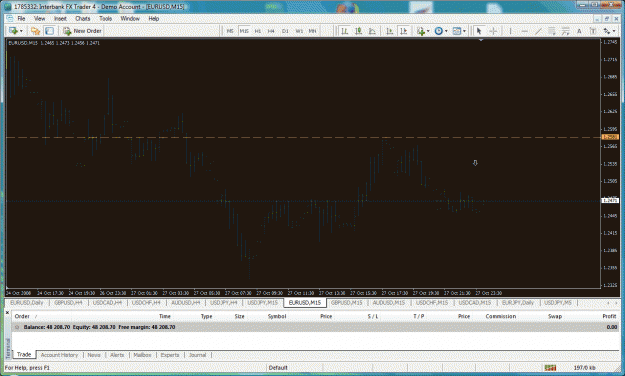Click the chart shift triangle marker

pos(481,40)
